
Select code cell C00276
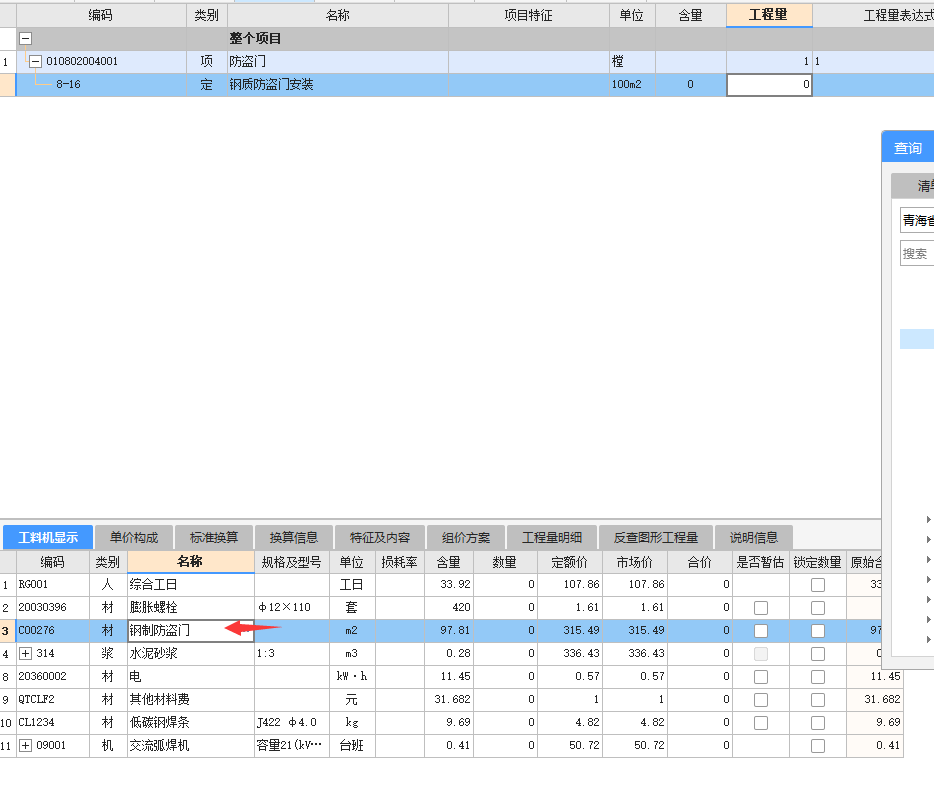(53, 630)
